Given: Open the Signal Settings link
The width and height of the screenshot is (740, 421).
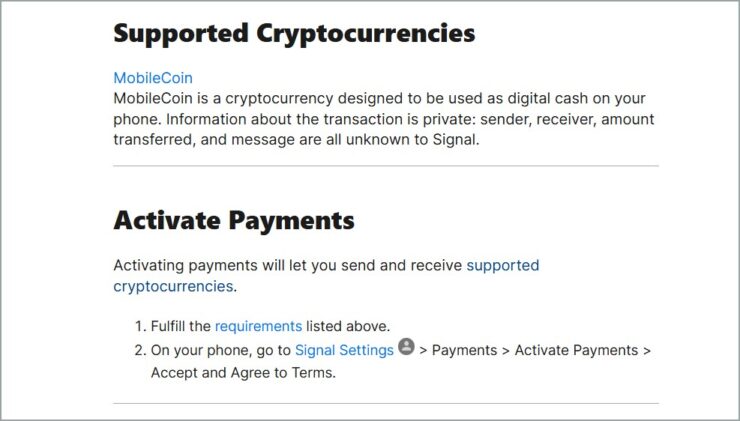Looking at the screenshot, I should [x=344, y=350].
